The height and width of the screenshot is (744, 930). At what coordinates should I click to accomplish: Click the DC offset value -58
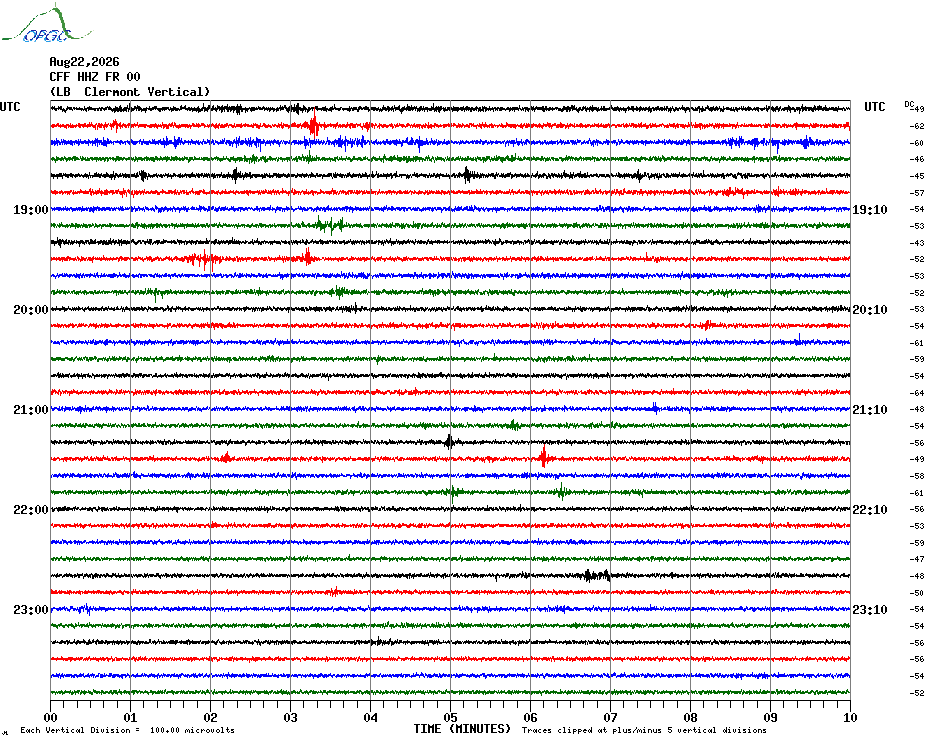click(x=917, y=476)
